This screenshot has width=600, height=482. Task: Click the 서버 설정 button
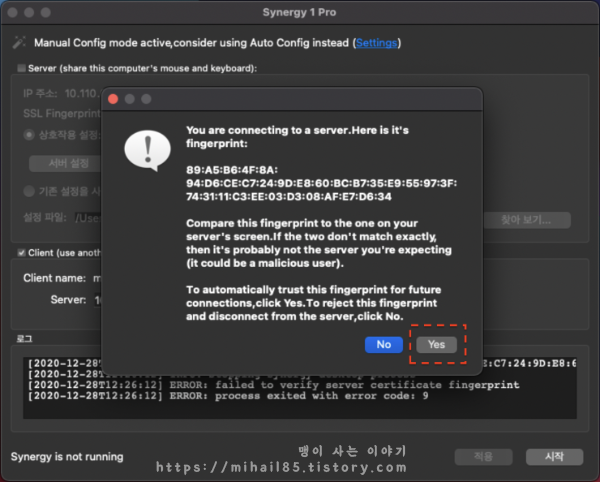(65, 163)
